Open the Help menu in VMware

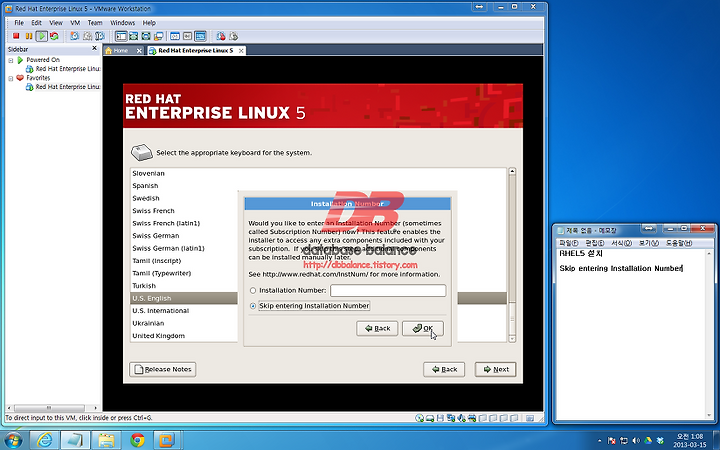tap(149, 22)
